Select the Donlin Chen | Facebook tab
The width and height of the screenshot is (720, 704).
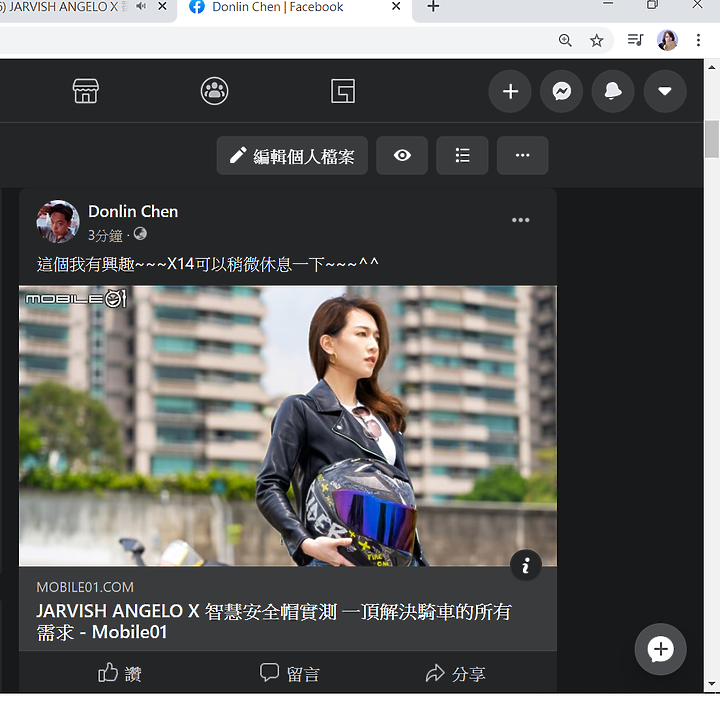(294, 7)
